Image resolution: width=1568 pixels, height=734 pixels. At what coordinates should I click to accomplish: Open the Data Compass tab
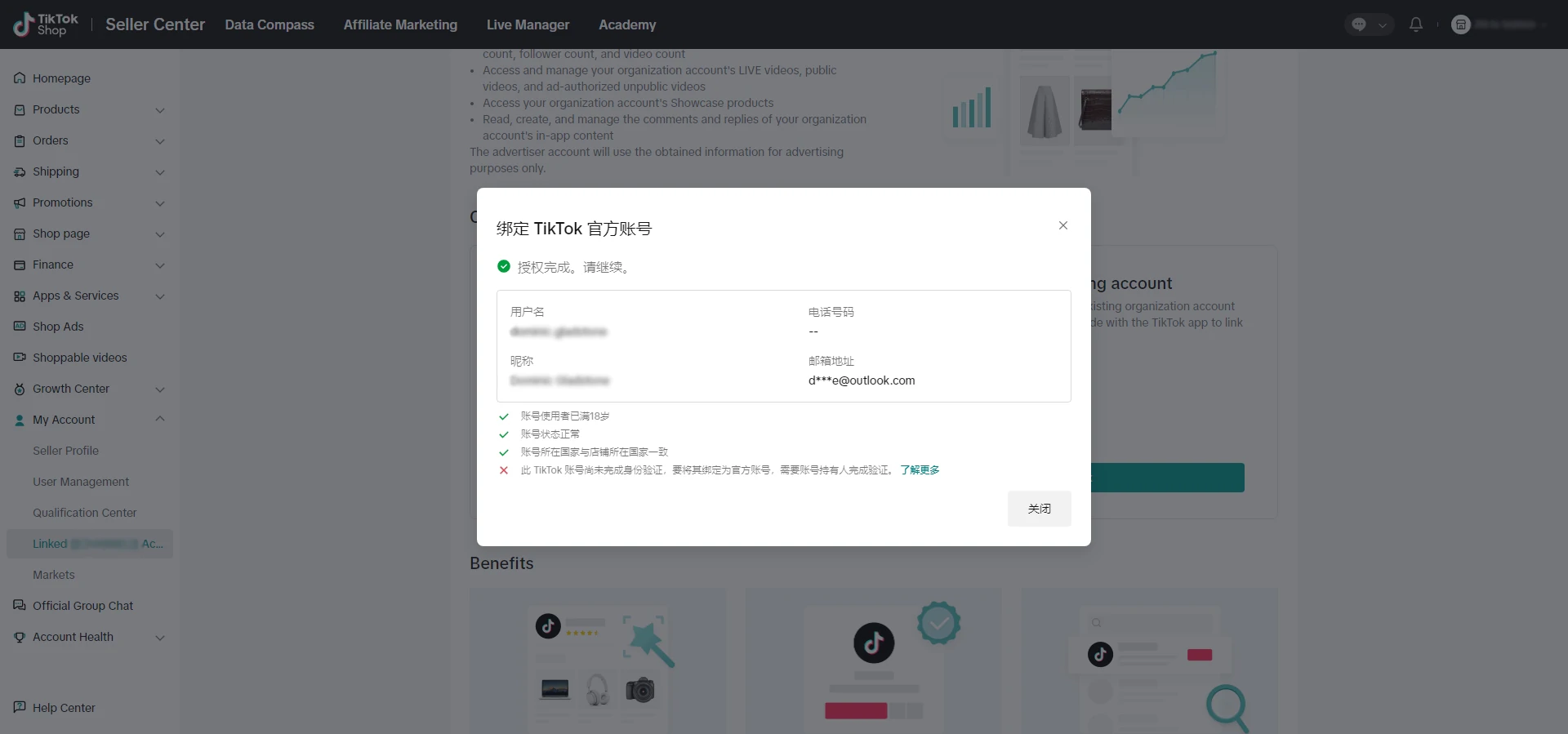[x=269, y=24]
